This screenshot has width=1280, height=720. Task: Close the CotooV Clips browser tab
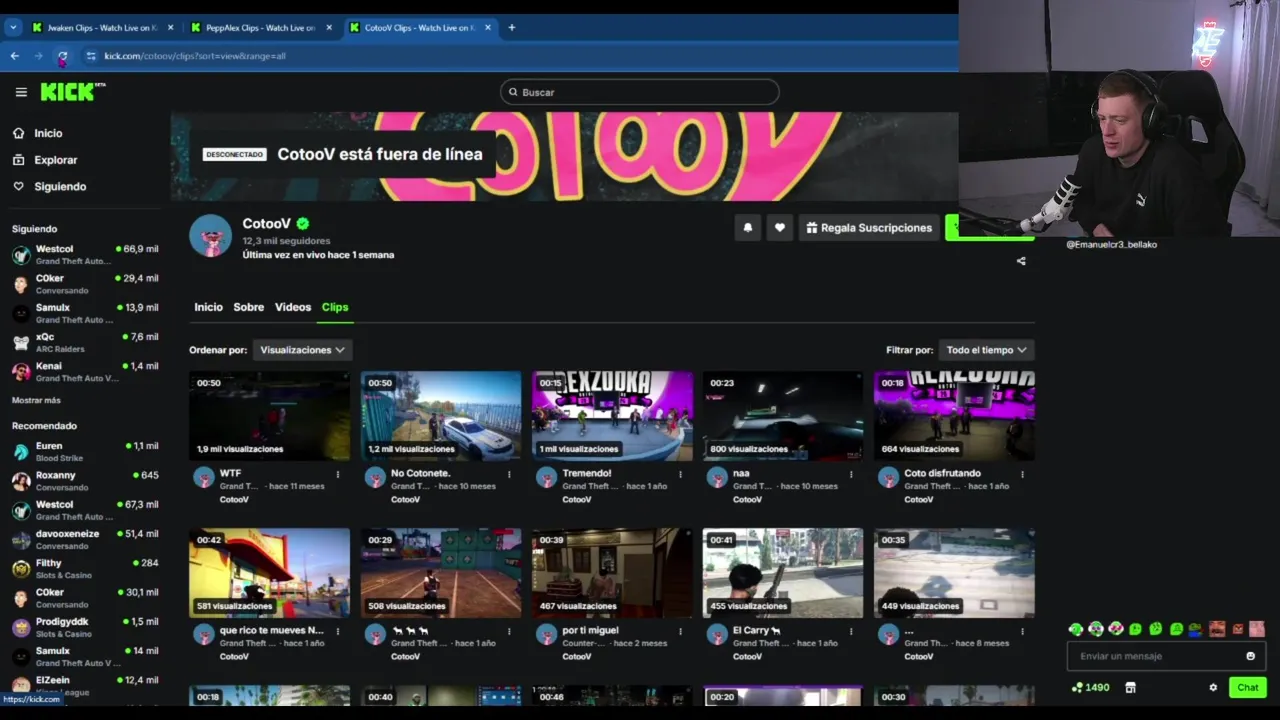click(x=488, y=28)
